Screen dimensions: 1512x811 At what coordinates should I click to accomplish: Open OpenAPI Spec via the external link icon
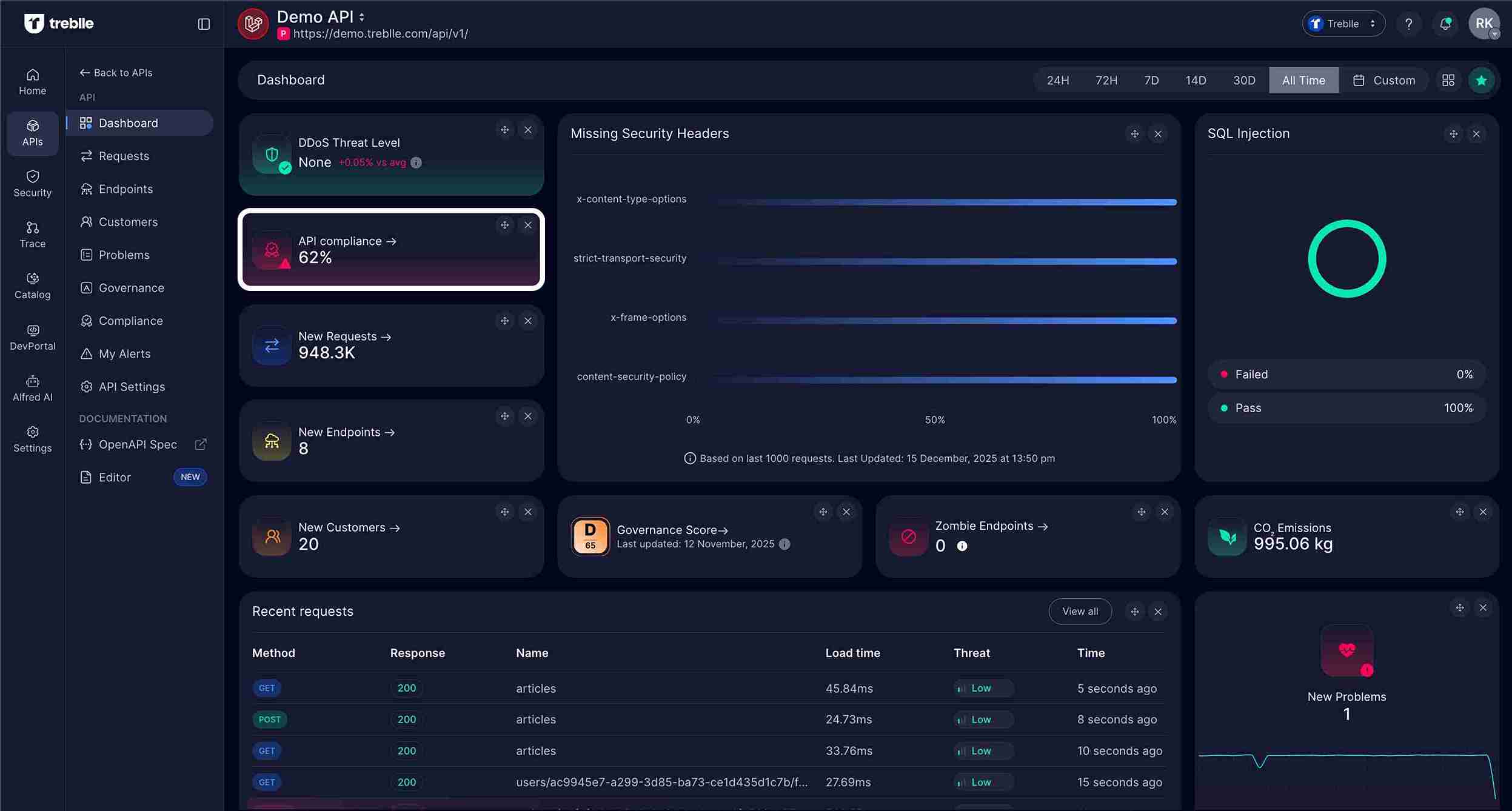tap(201, 444)
